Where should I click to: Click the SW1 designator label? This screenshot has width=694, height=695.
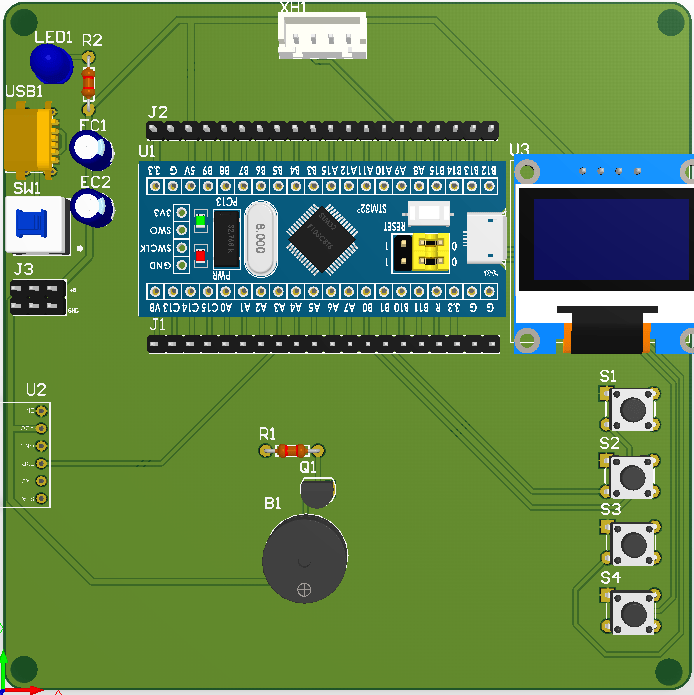(x=27, y=189)
